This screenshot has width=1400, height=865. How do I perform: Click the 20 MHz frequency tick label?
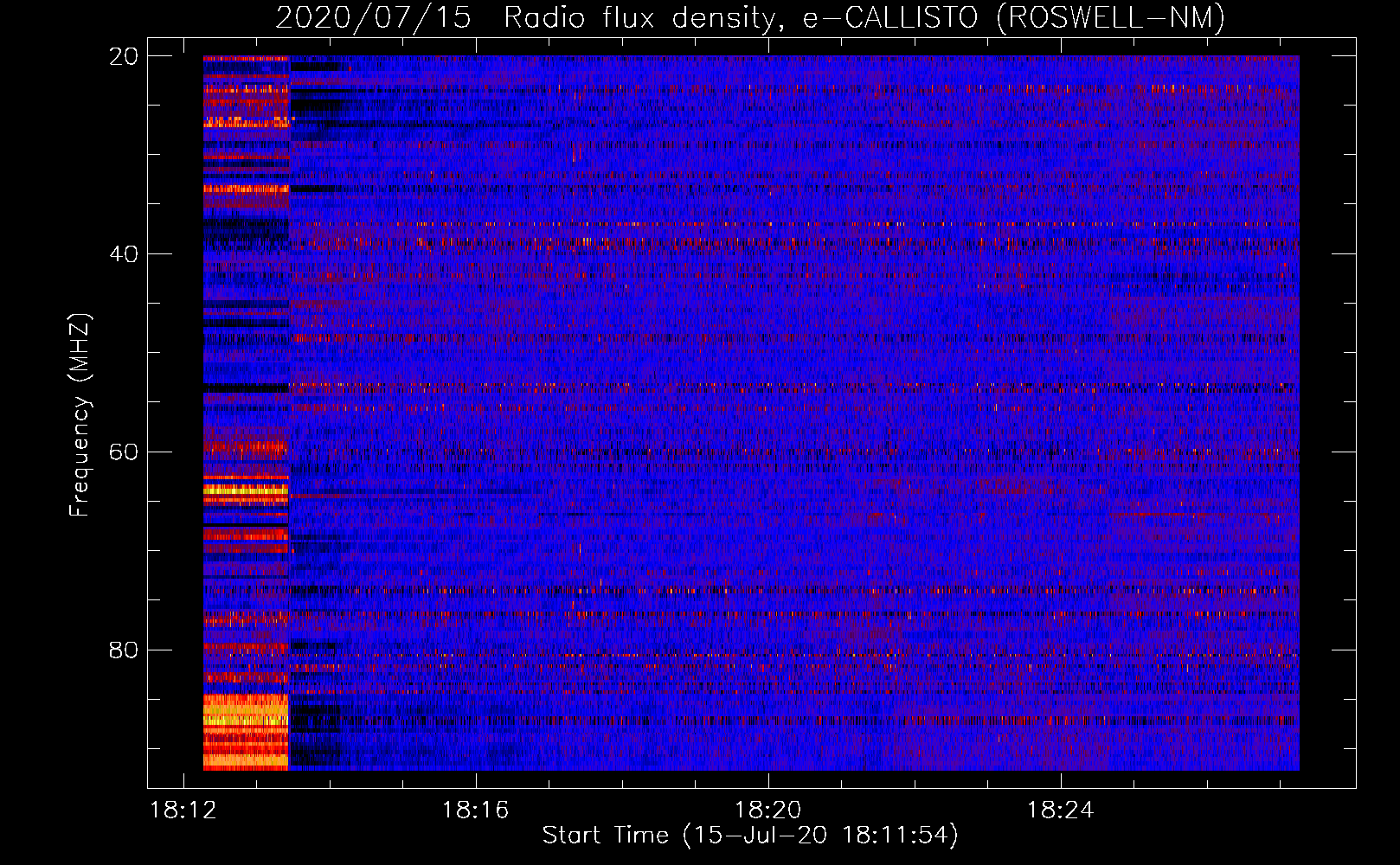tap(123, 56)
